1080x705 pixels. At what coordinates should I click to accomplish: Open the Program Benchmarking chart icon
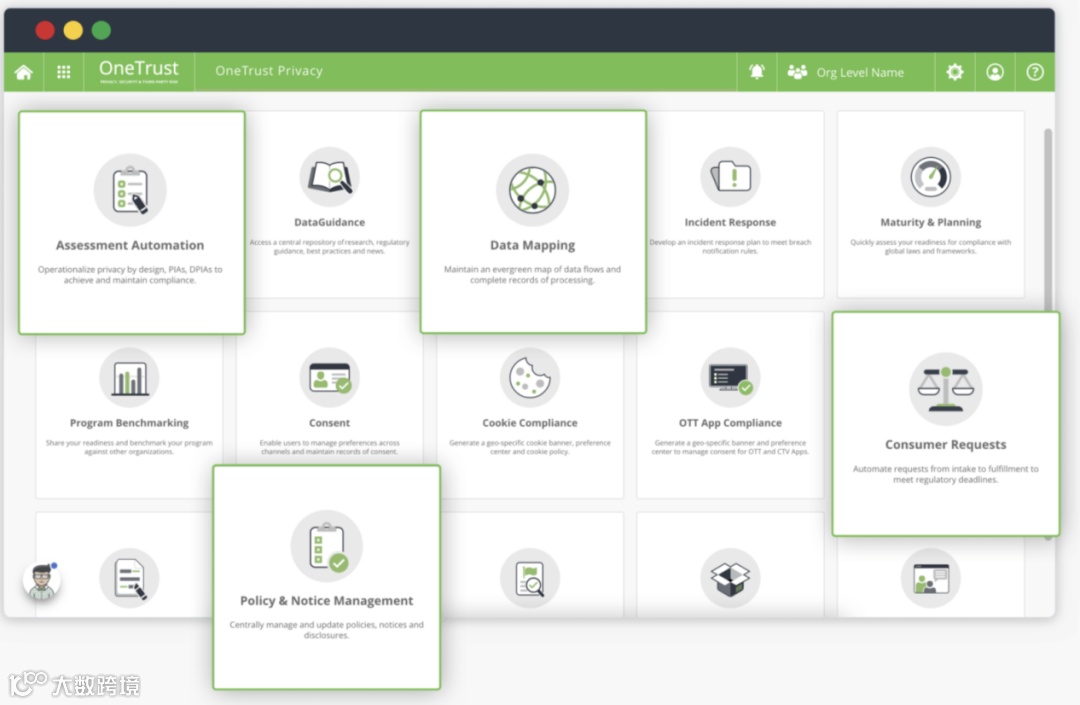(x=129, y=377)
